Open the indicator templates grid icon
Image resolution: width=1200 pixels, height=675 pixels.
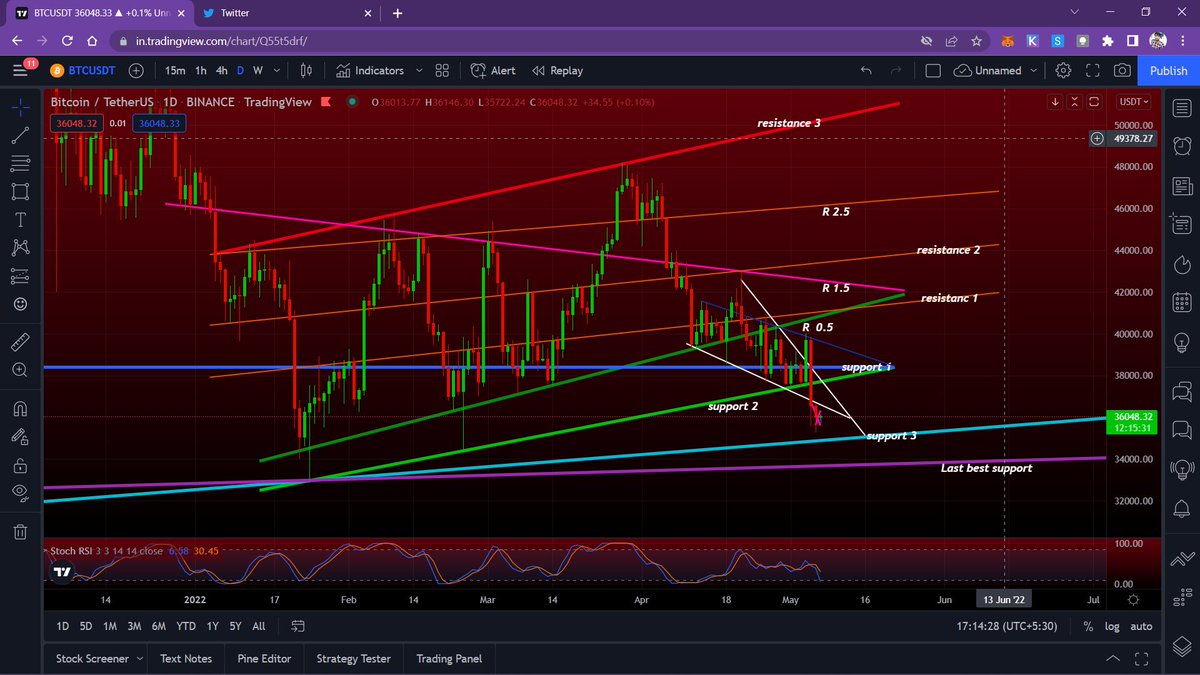click(441, 70)
